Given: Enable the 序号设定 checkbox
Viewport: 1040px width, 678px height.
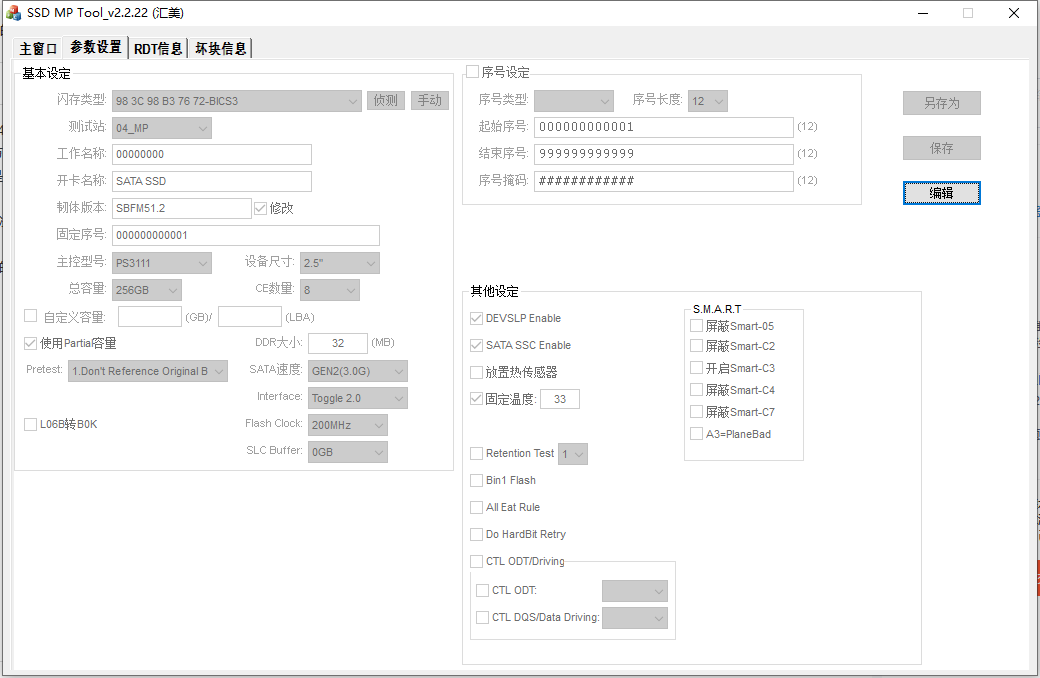Looking at the screenshot, I should (473, 72).
